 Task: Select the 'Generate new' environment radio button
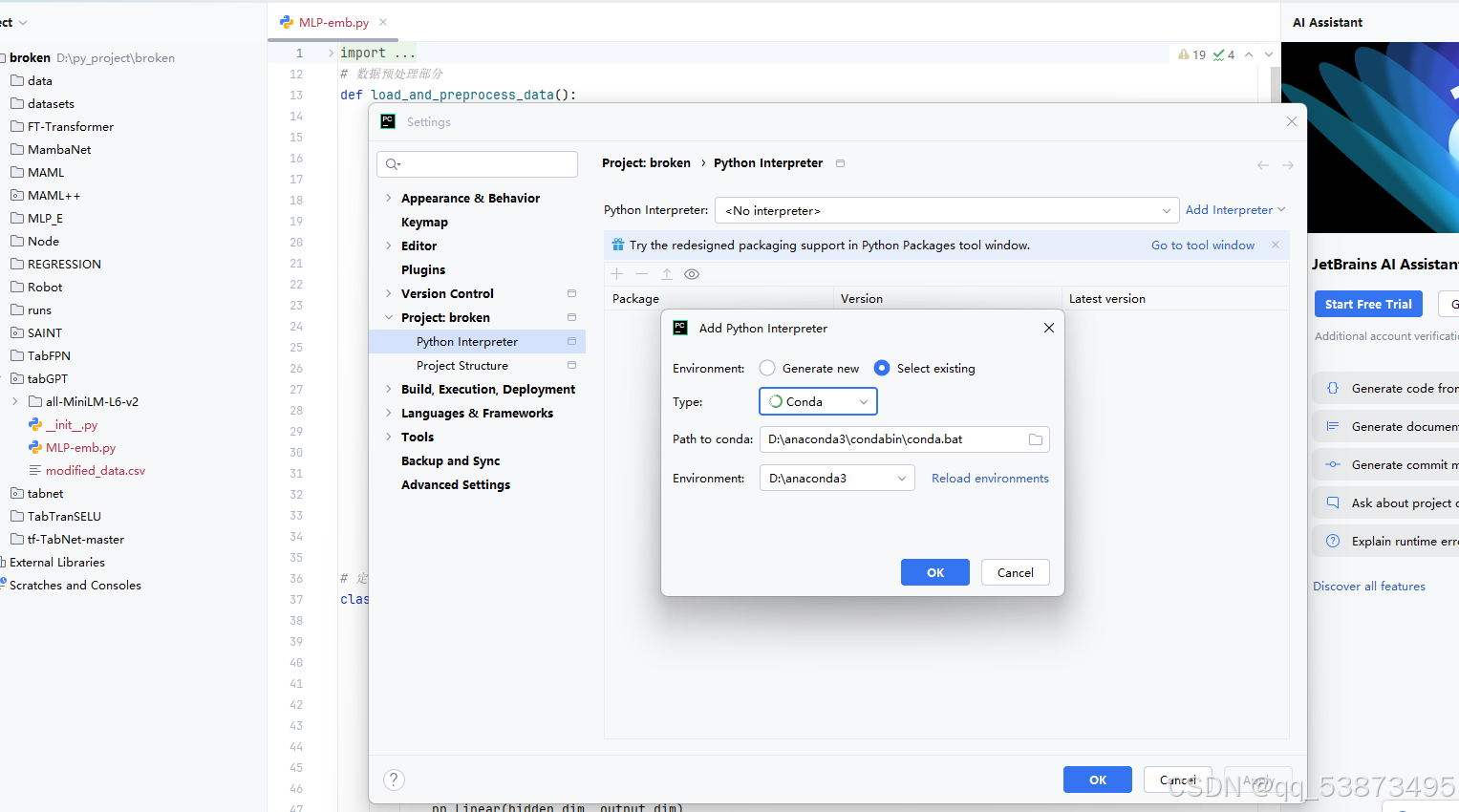pos(767,368)
